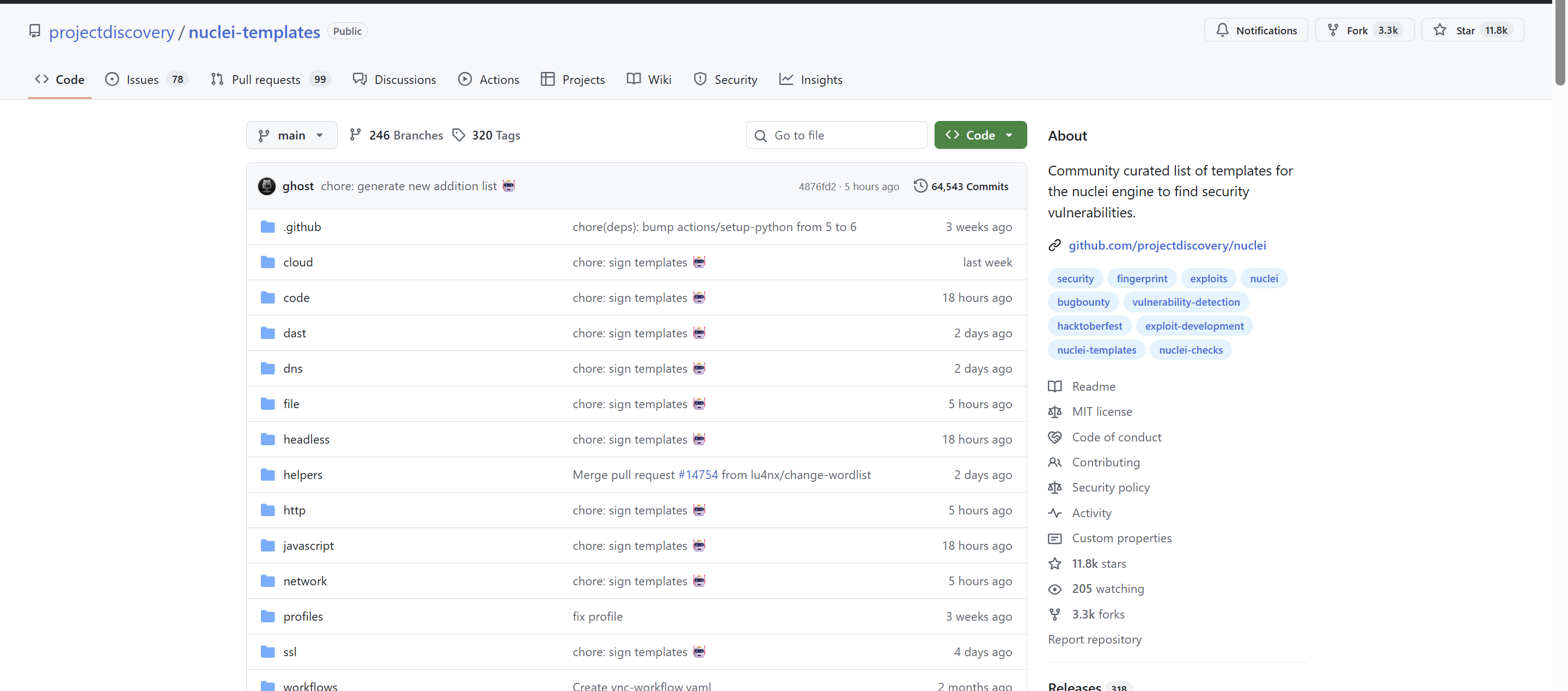This screenshot has height=691, width=1568.
Task: Click the eye icon beside 205 watching
Action: coord(1055,589)
